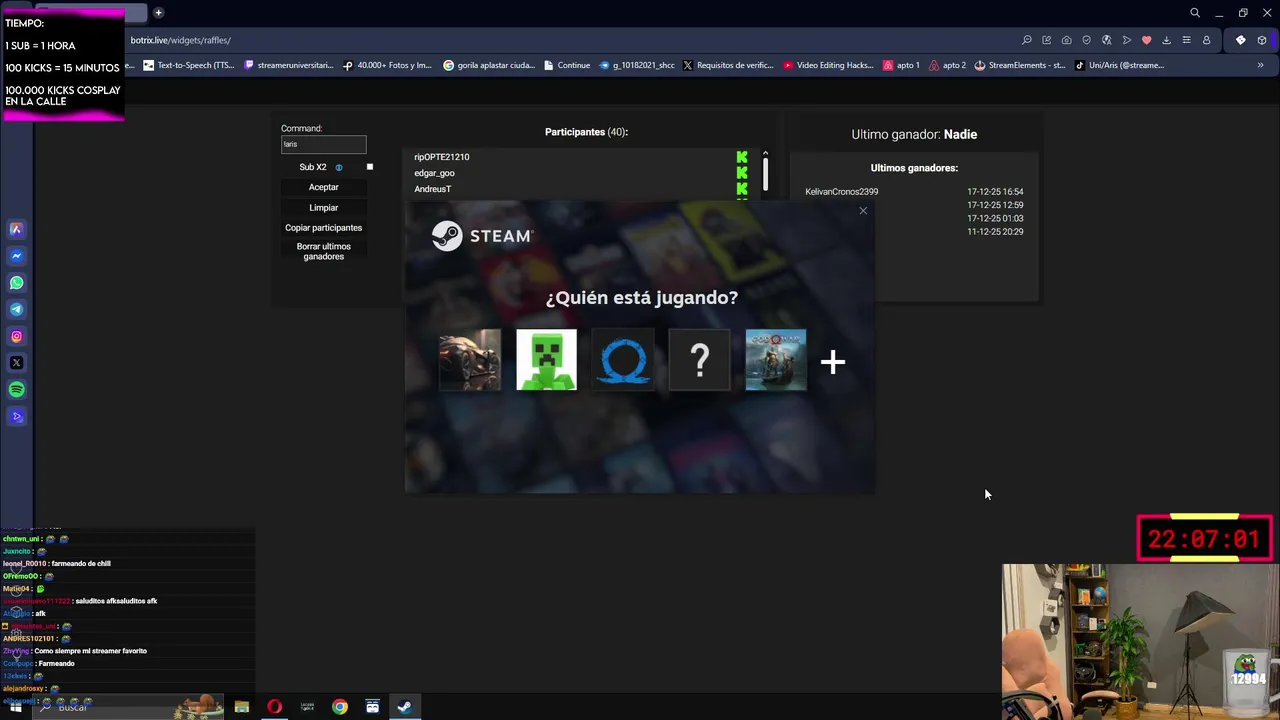Open a new browser tab

tap(158, 13)
